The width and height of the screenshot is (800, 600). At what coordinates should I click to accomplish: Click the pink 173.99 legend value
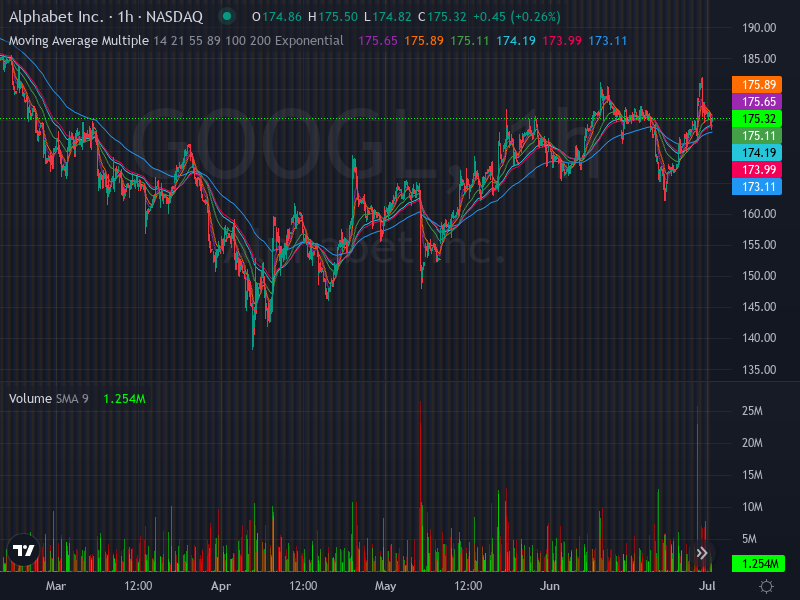point(562,41)
